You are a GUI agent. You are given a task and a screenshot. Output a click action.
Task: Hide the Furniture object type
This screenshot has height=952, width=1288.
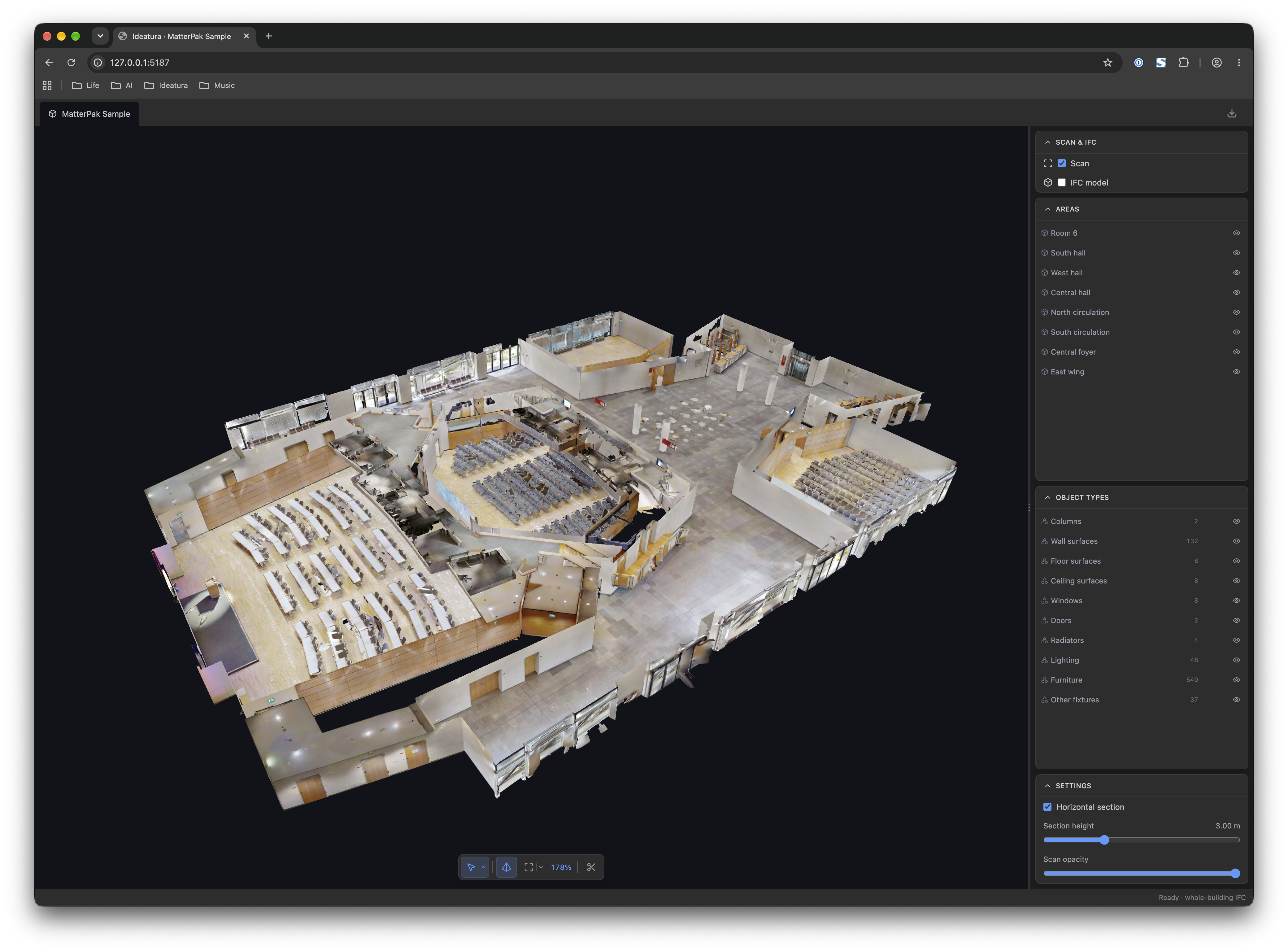(x=1236, y=680)
